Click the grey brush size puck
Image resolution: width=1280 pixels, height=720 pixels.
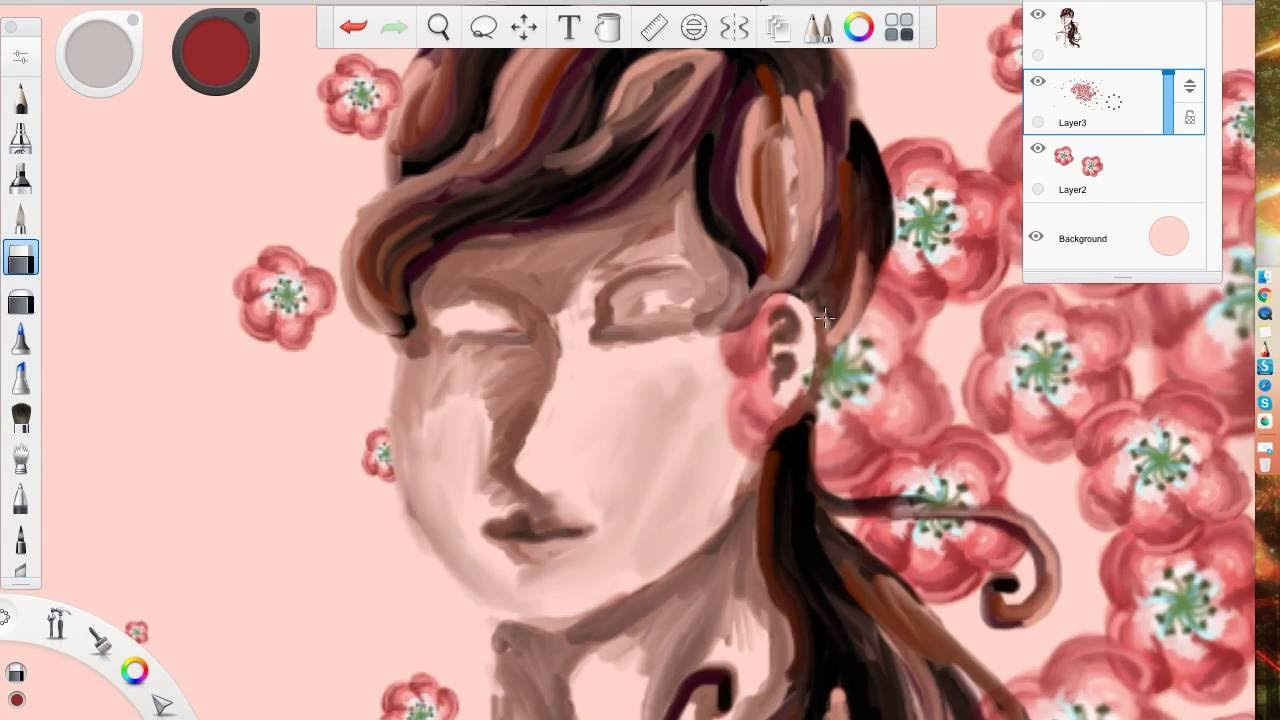click(99, 53)
